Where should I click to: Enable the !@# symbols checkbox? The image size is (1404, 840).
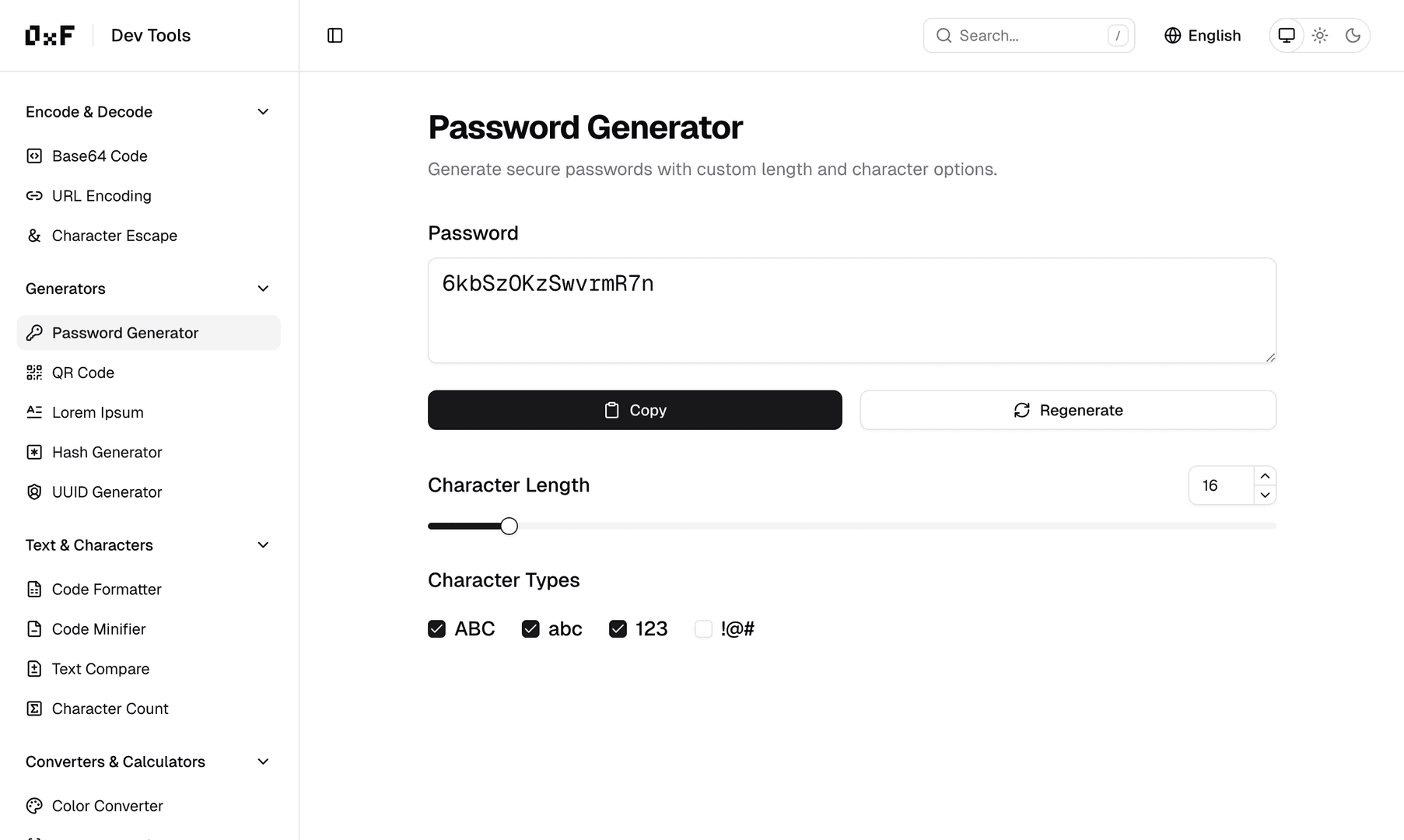pyautogui.click(x=703, y=628)
